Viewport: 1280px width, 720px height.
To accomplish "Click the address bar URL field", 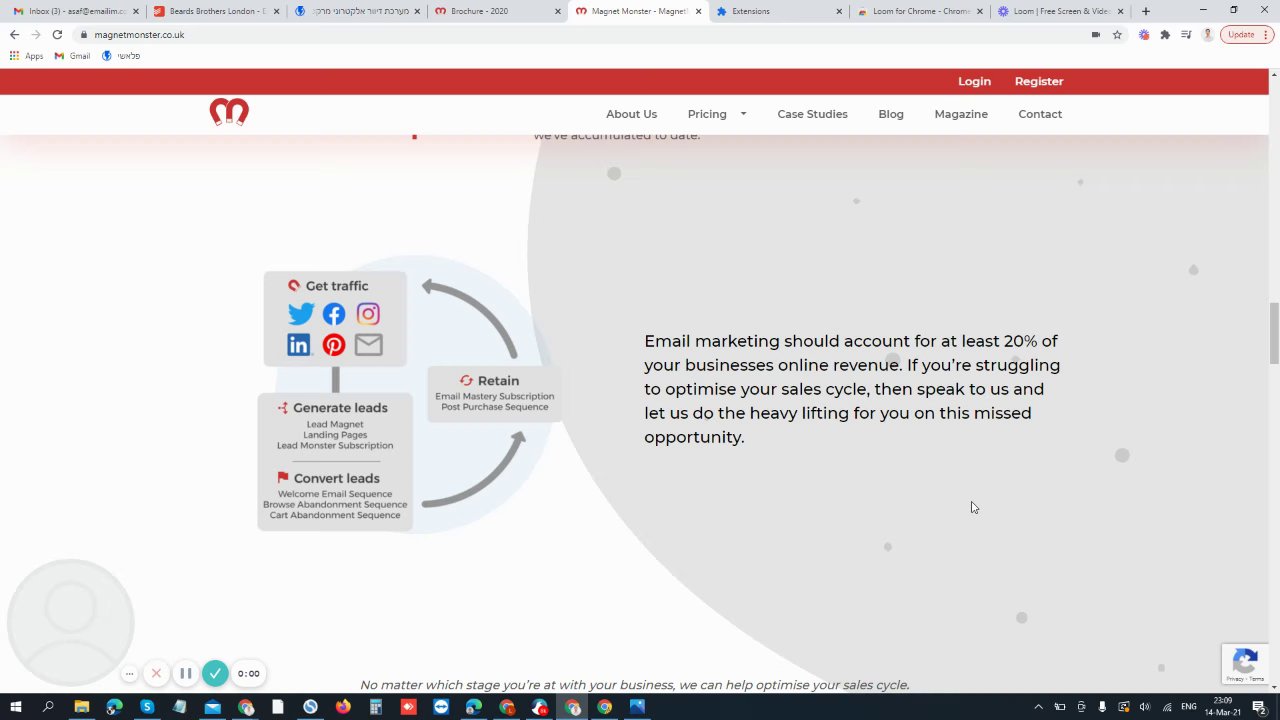I will click(580, 34).
